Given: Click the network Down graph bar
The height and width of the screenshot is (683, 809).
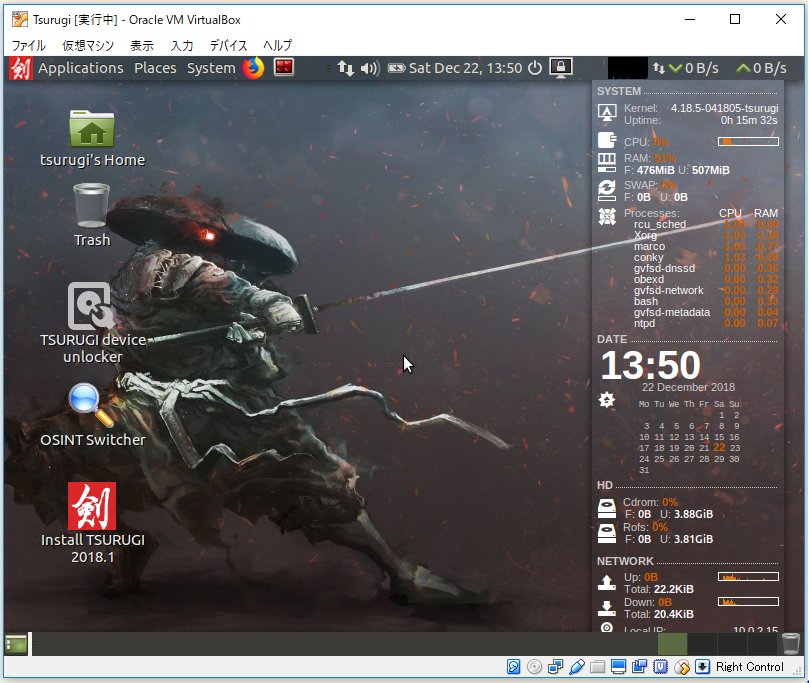Looking at the screenshot, I should [748, 601].
